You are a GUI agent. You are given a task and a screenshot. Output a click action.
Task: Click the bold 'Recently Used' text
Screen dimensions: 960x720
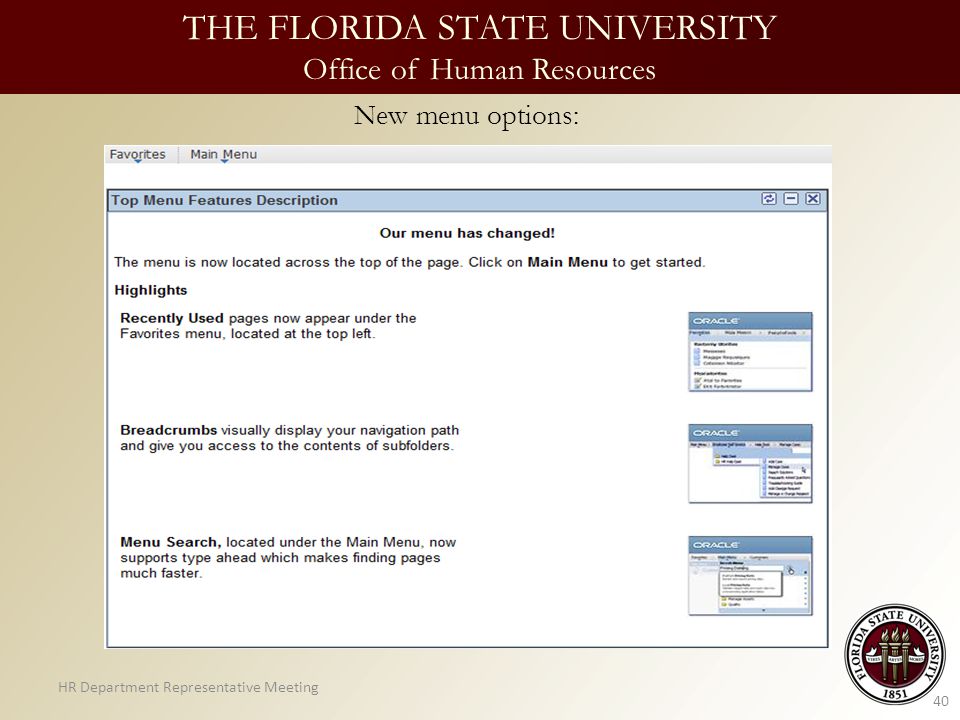coord(172,318)
